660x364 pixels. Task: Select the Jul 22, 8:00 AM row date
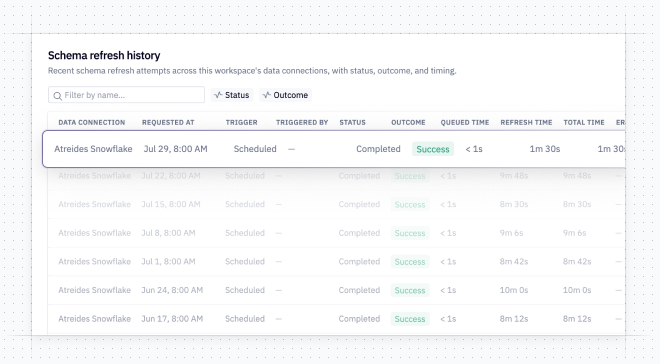pyautogui.click(x=170, y=176)
